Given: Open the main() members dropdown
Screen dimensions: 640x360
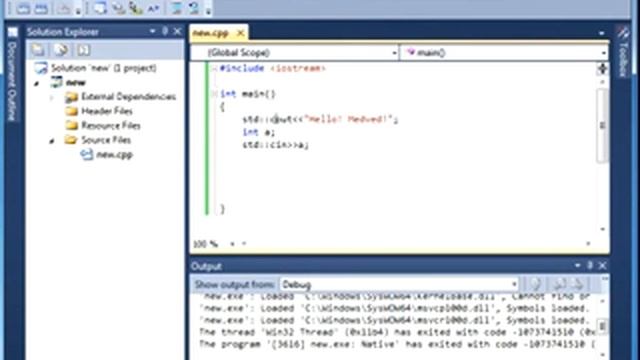Looking at the screenshot, I should point(603,53).
